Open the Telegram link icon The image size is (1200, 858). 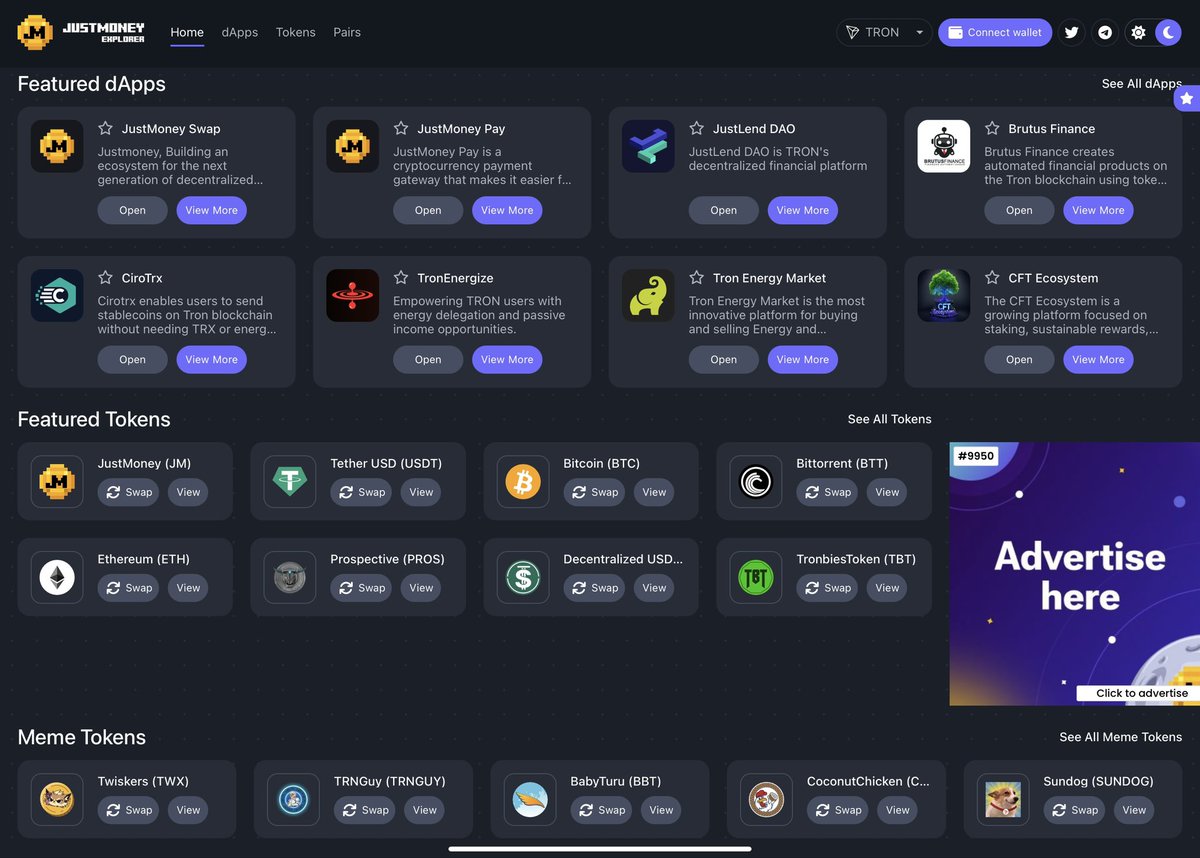(1105, 32)
